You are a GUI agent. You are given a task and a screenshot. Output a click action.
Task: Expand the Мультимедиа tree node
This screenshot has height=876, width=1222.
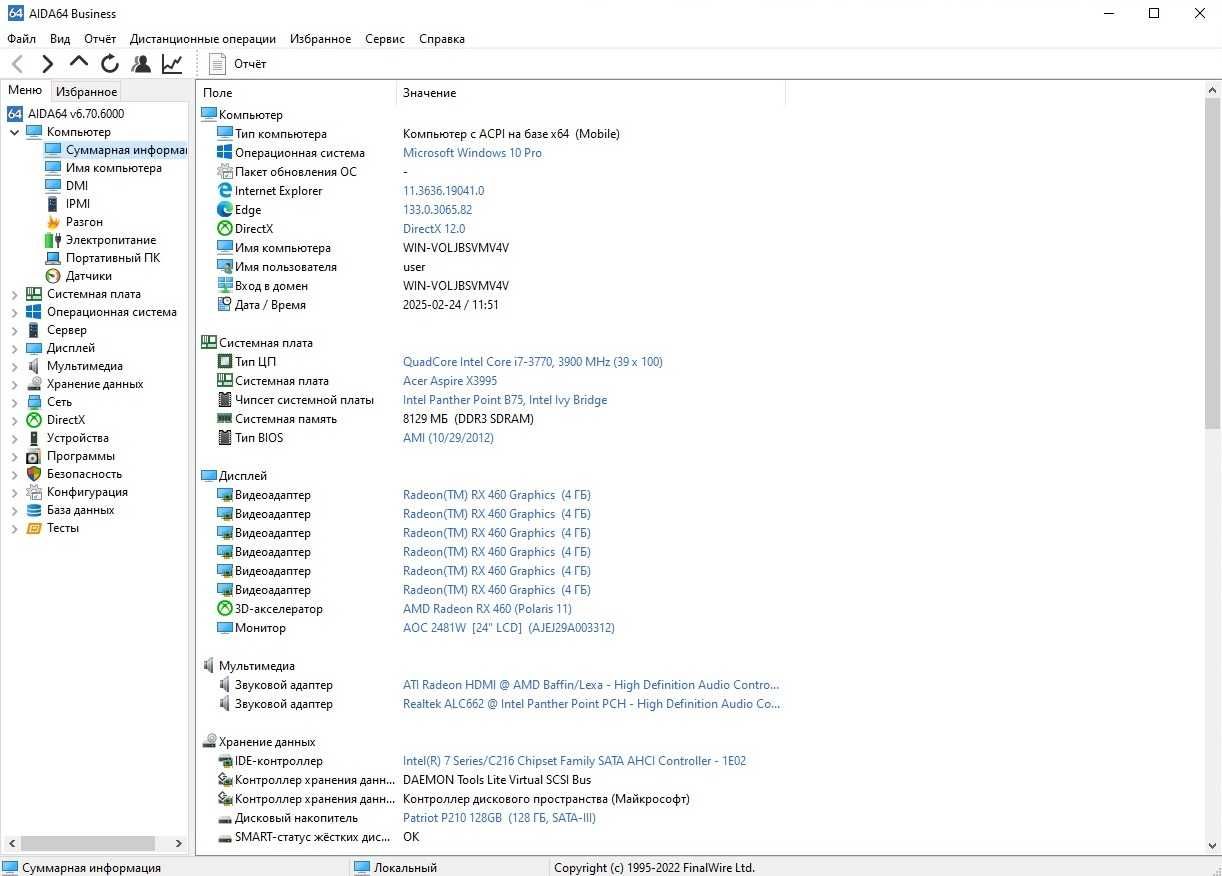click(x=14, y=366)
